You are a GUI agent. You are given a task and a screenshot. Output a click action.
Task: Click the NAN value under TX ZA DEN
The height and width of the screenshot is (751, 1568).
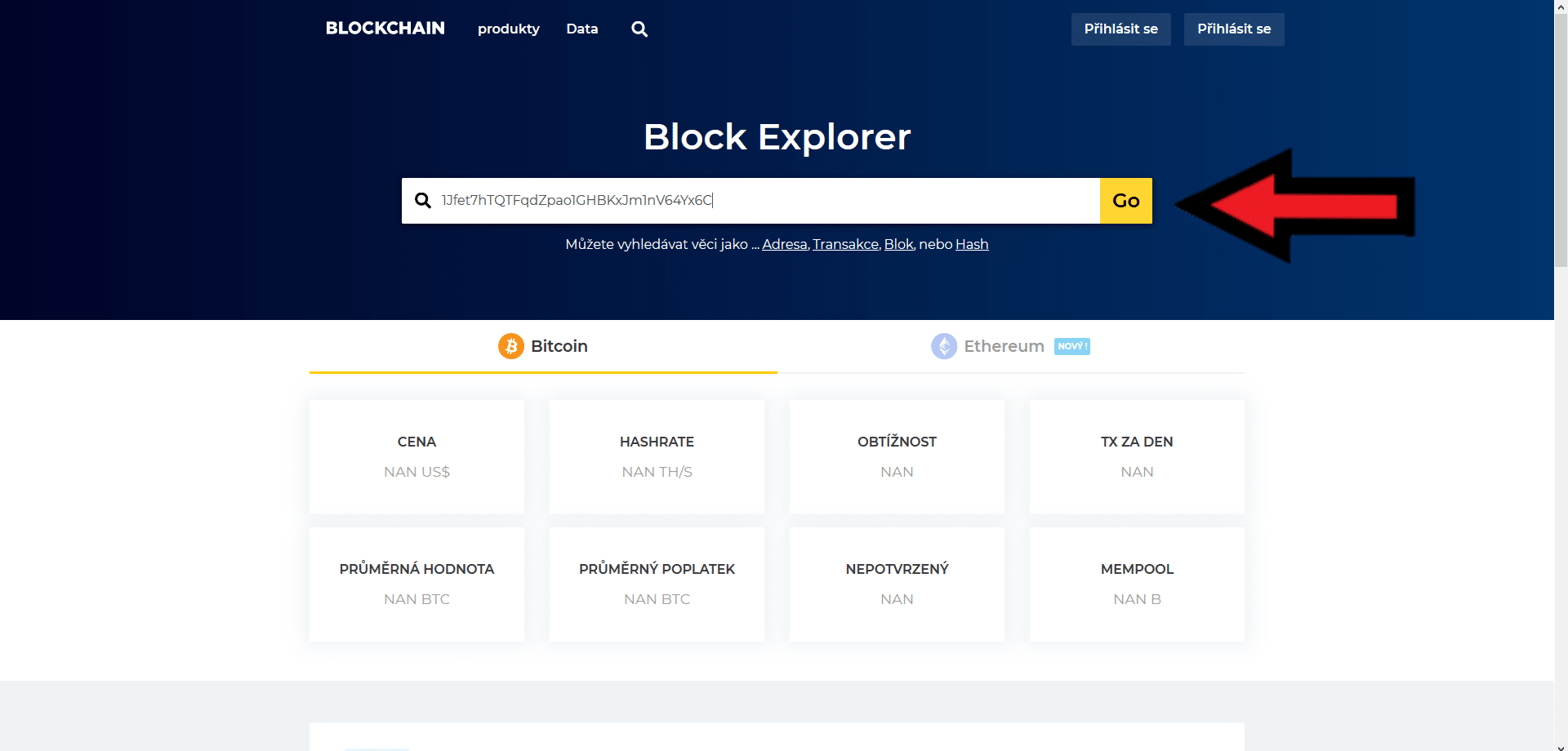[x=1137, y=472]
